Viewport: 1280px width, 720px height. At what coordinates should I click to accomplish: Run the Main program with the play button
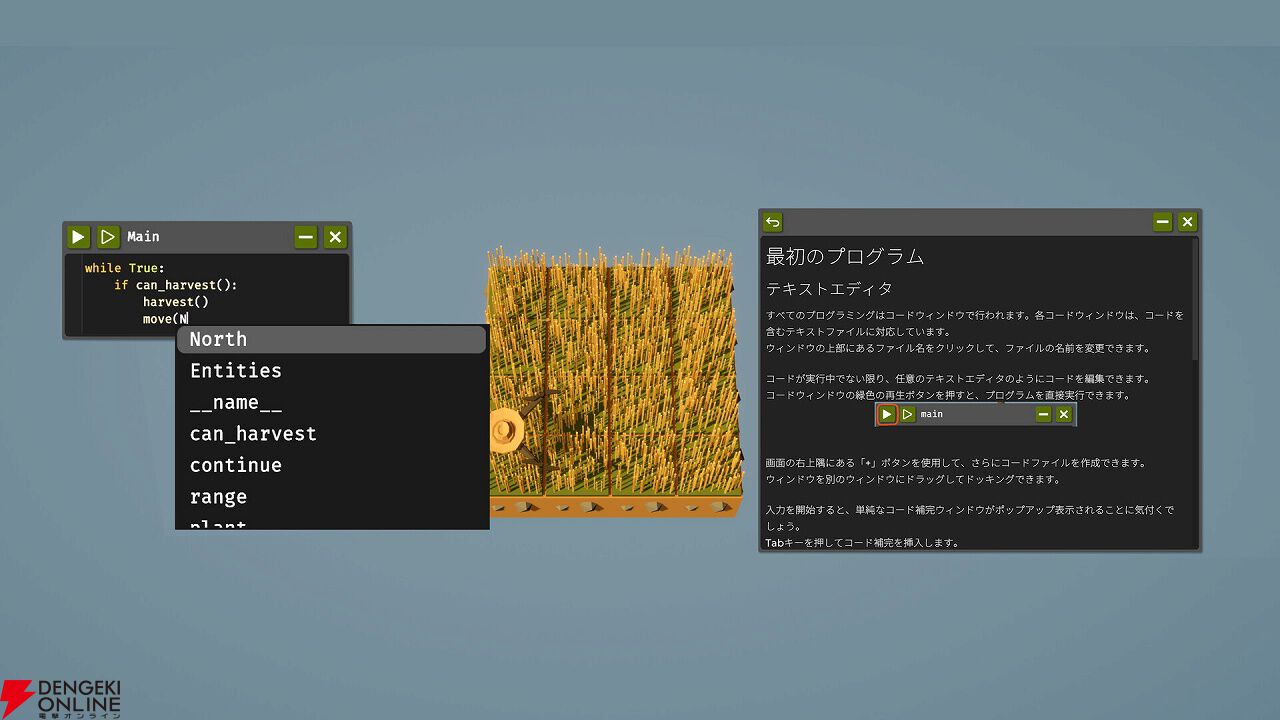(78, 237)
